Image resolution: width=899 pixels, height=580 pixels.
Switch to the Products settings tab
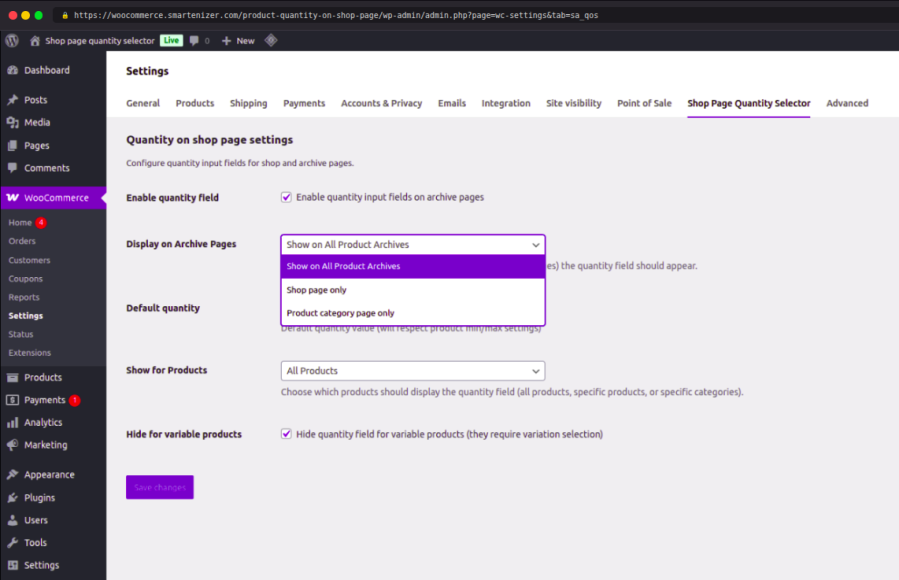[x=195, y=103]
